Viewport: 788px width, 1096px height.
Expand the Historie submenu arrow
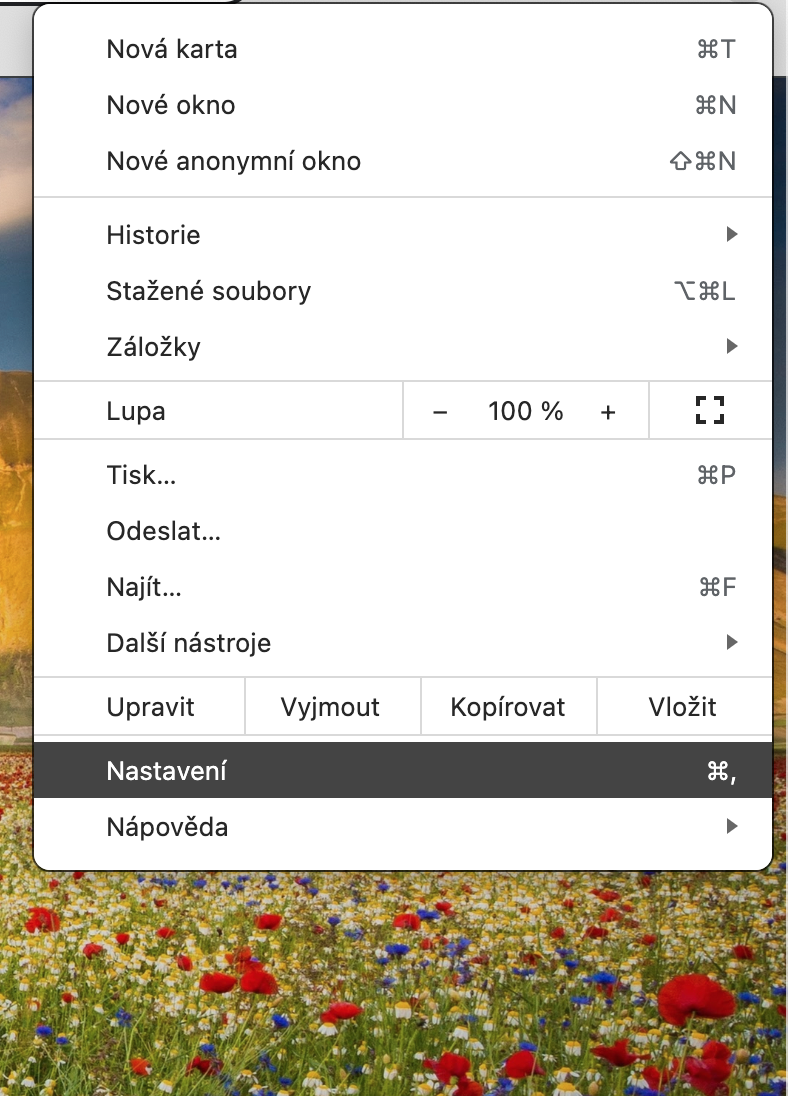tap(732, 235)
